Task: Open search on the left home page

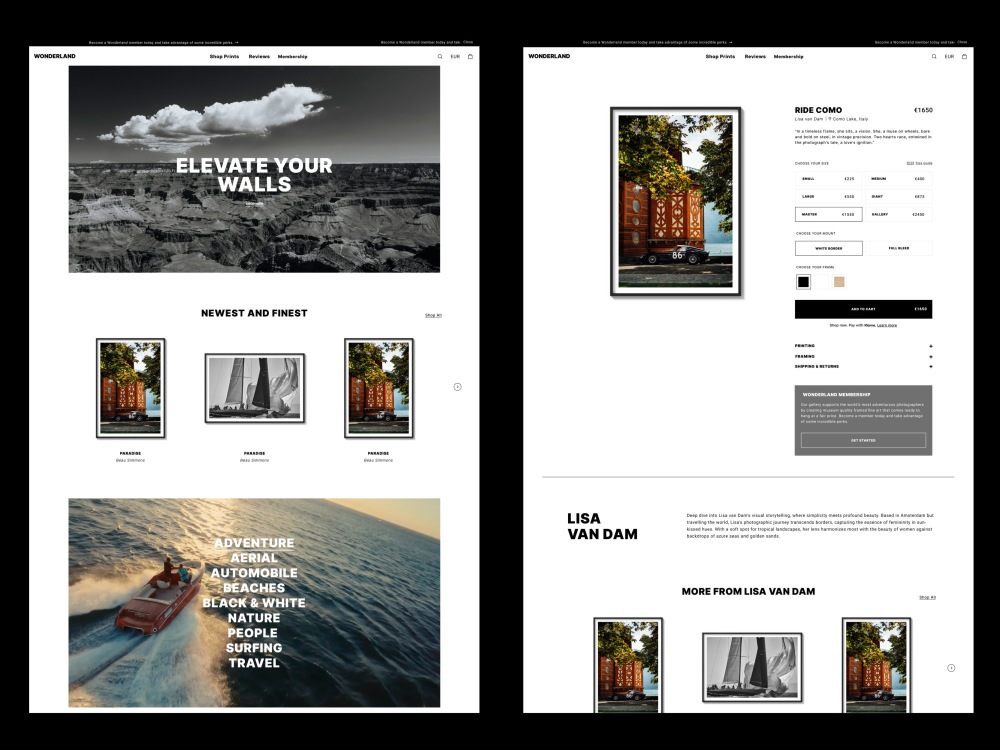Action: click(x=439, y=57)
